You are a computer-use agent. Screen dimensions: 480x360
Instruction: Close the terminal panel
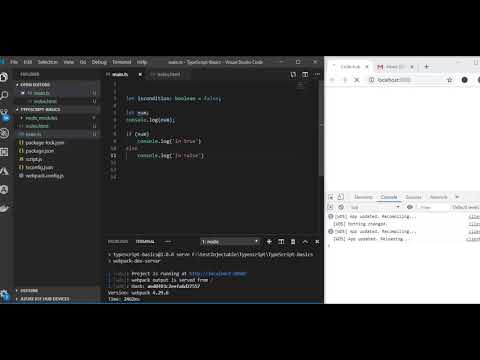[317, 241]
